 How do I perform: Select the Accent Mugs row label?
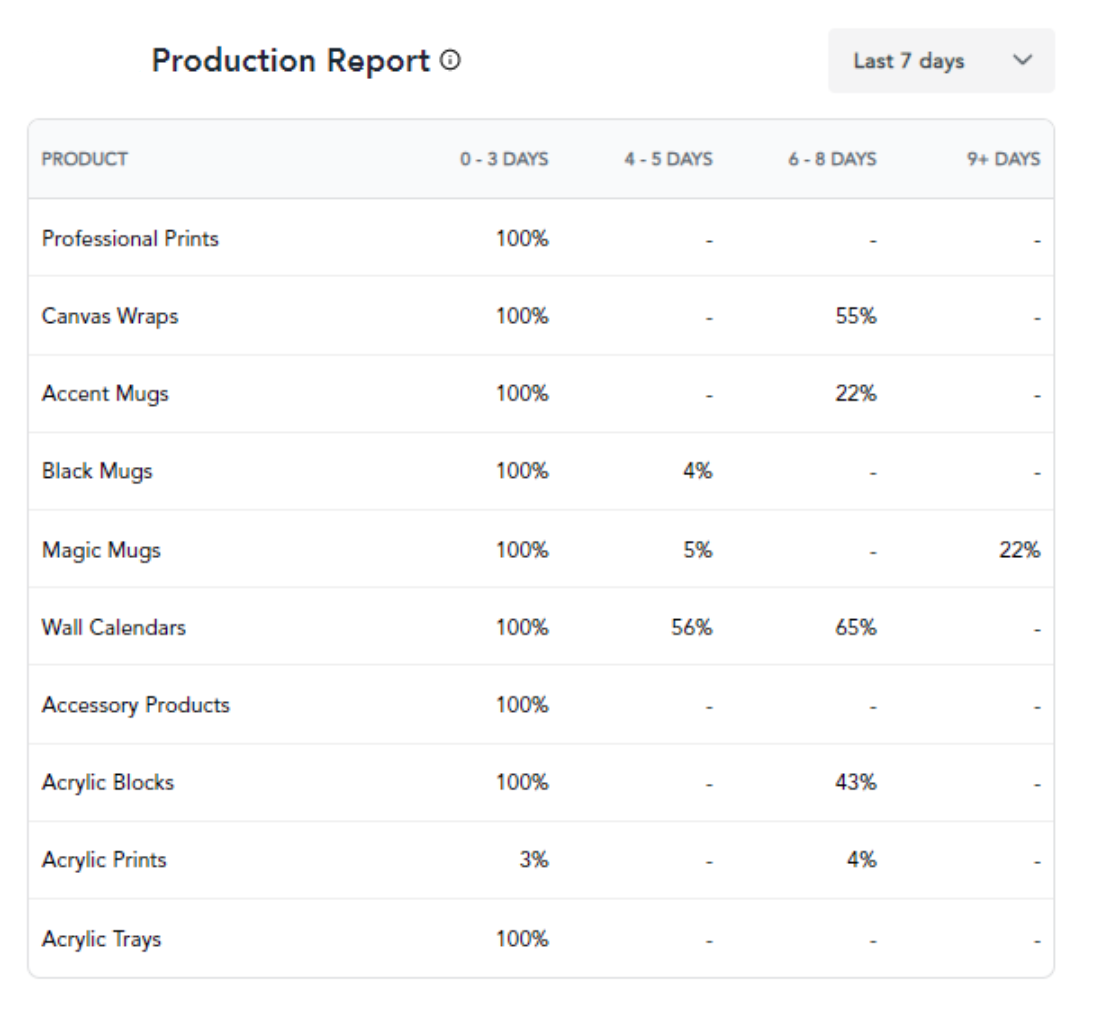(105, 394)
